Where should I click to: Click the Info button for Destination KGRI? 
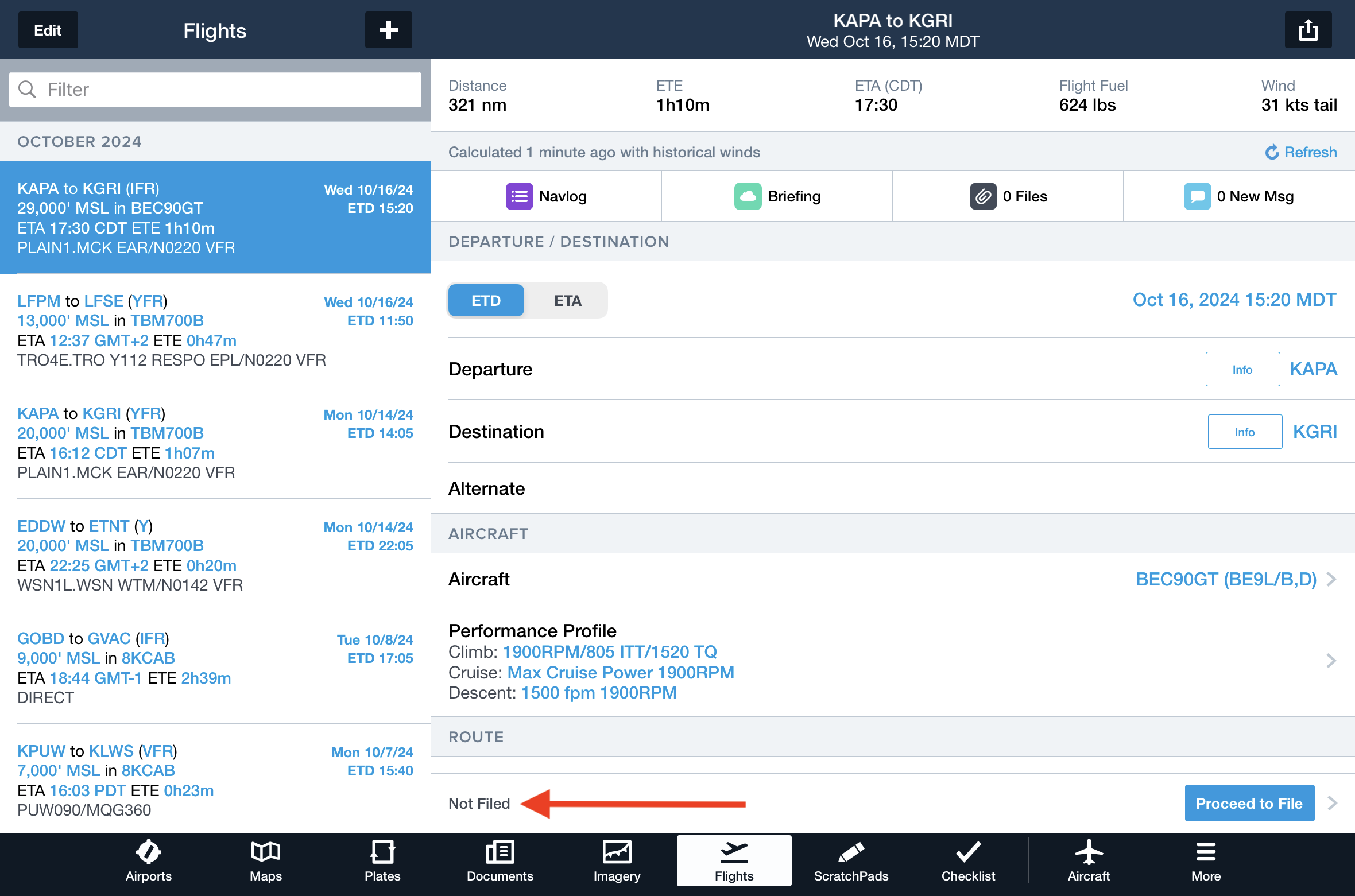1245,432
